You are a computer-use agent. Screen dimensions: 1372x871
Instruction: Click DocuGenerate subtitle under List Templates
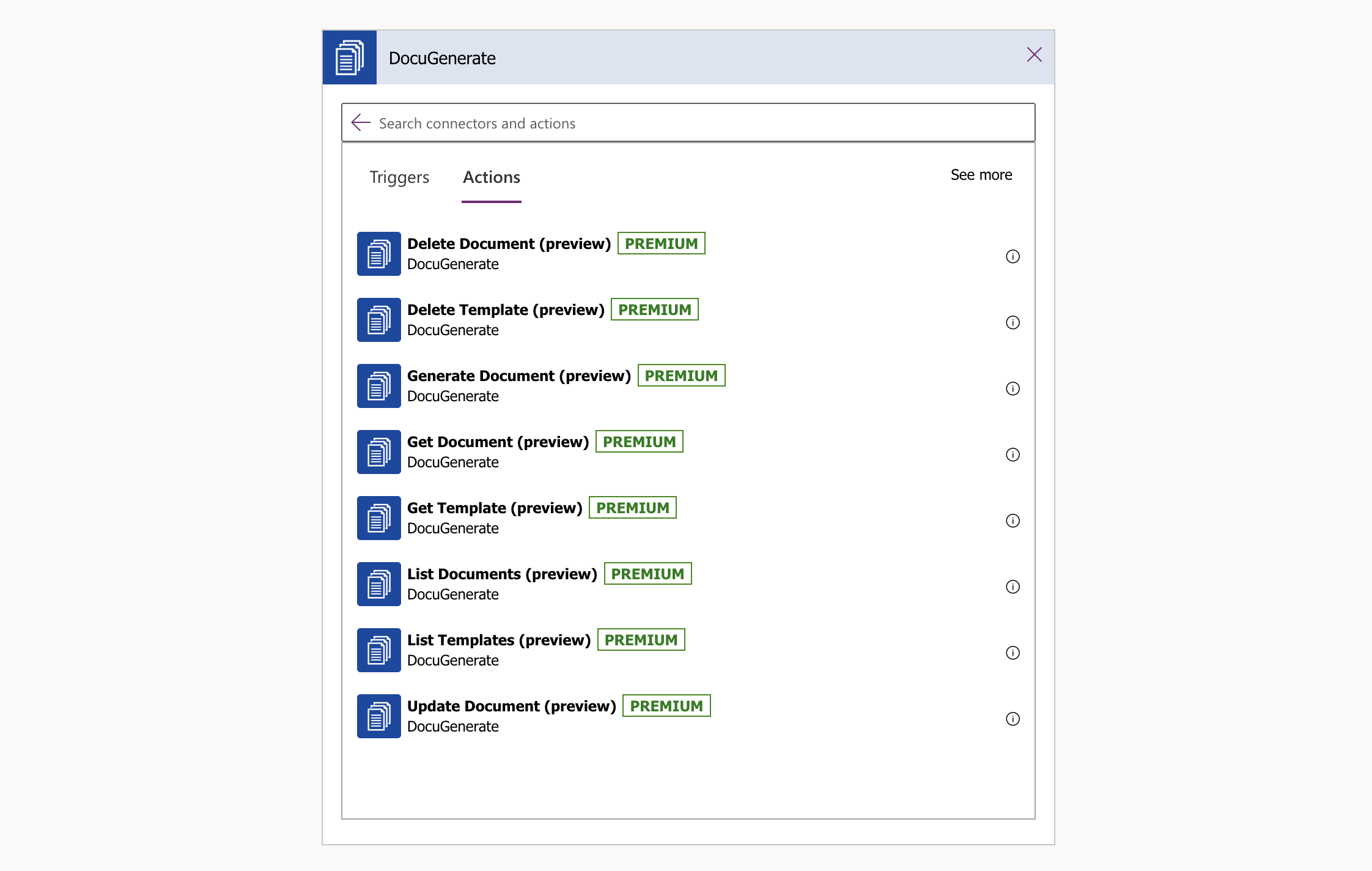[x=453, y=661]
